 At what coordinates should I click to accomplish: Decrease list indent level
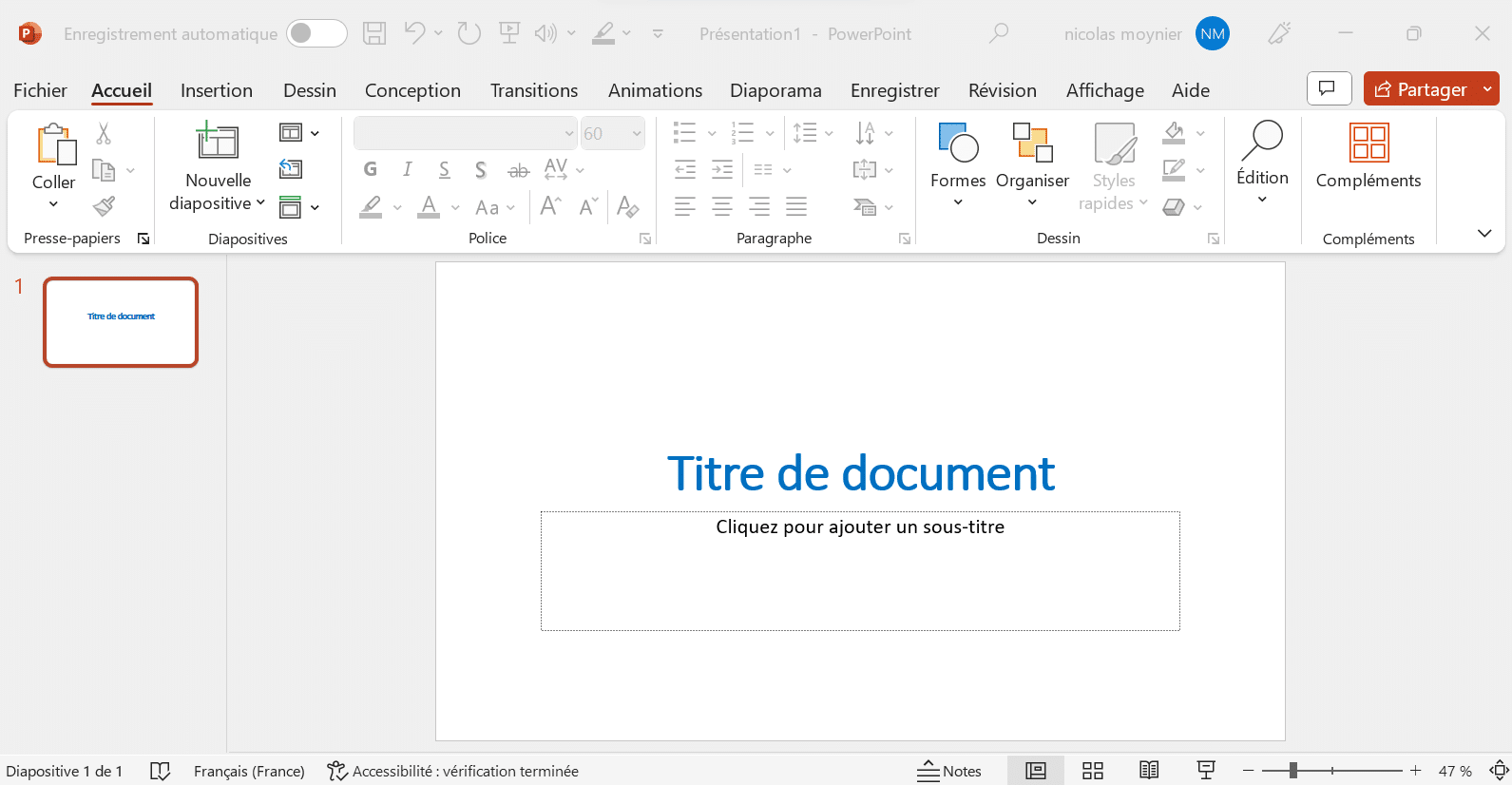(685, 169)
